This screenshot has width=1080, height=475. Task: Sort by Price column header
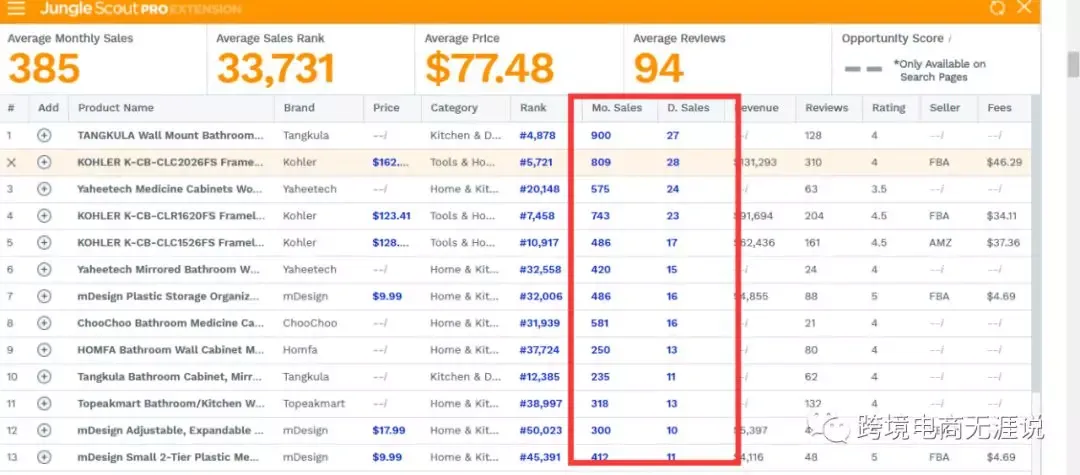386,108
